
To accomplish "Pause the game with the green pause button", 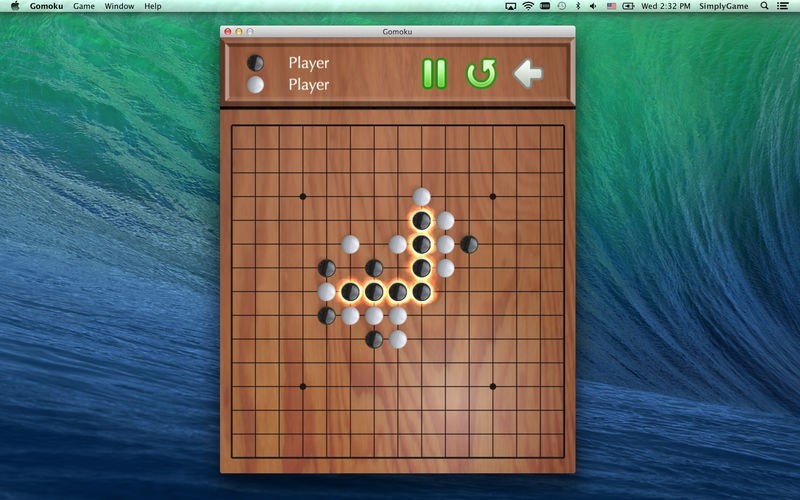I will pos(434,73).
